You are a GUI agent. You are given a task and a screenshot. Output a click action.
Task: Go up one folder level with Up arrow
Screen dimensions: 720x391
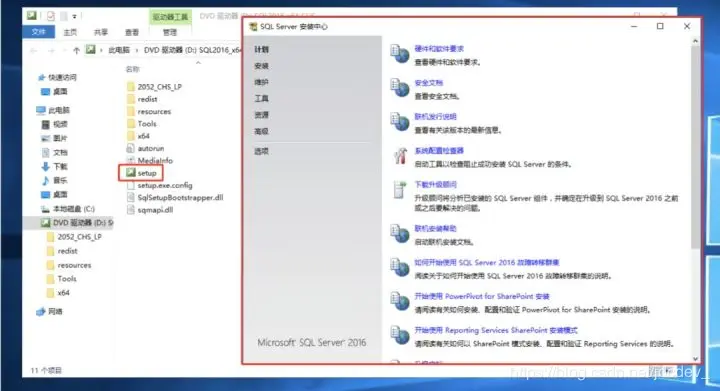click(76, 50)
